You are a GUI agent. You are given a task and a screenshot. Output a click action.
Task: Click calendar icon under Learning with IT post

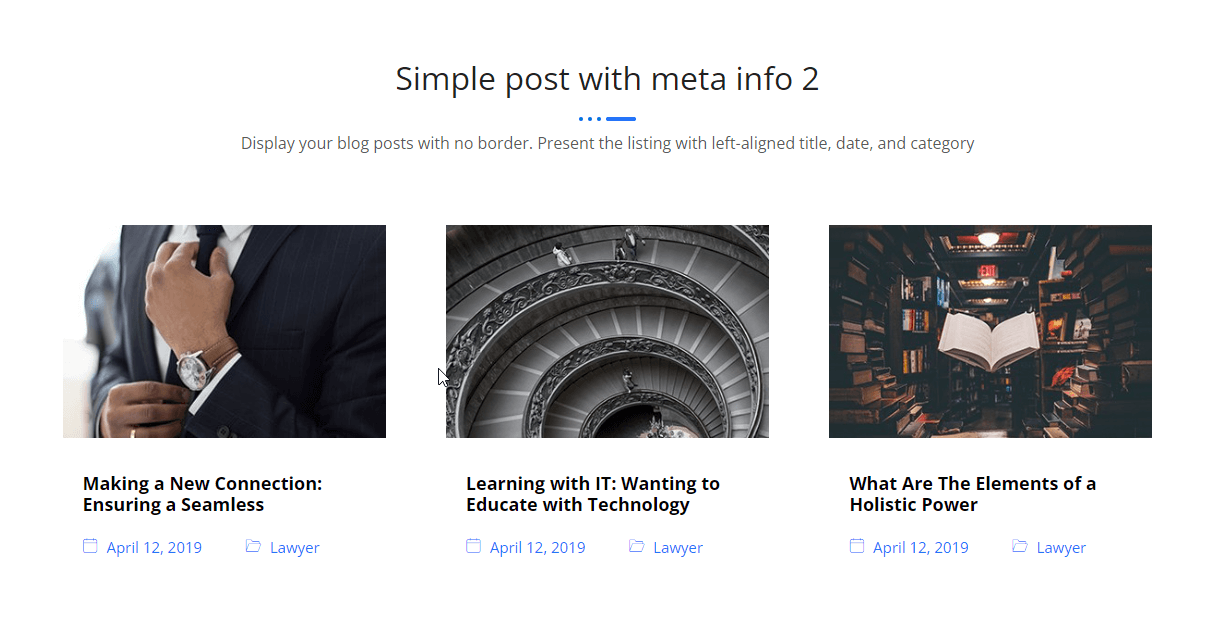[473, 546]
